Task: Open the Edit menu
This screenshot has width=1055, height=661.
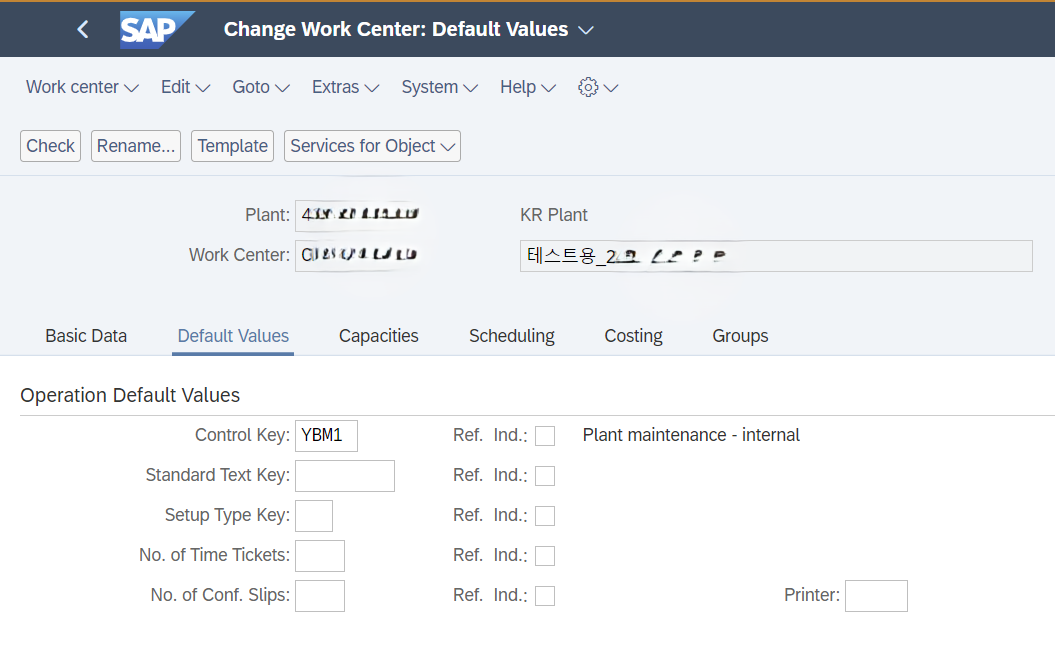Action: coord(185,88)
